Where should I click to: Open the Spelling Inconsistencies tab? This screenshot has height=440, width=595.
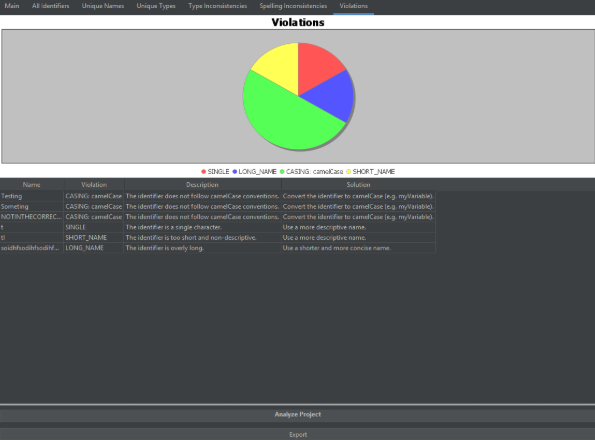[293, 6]
